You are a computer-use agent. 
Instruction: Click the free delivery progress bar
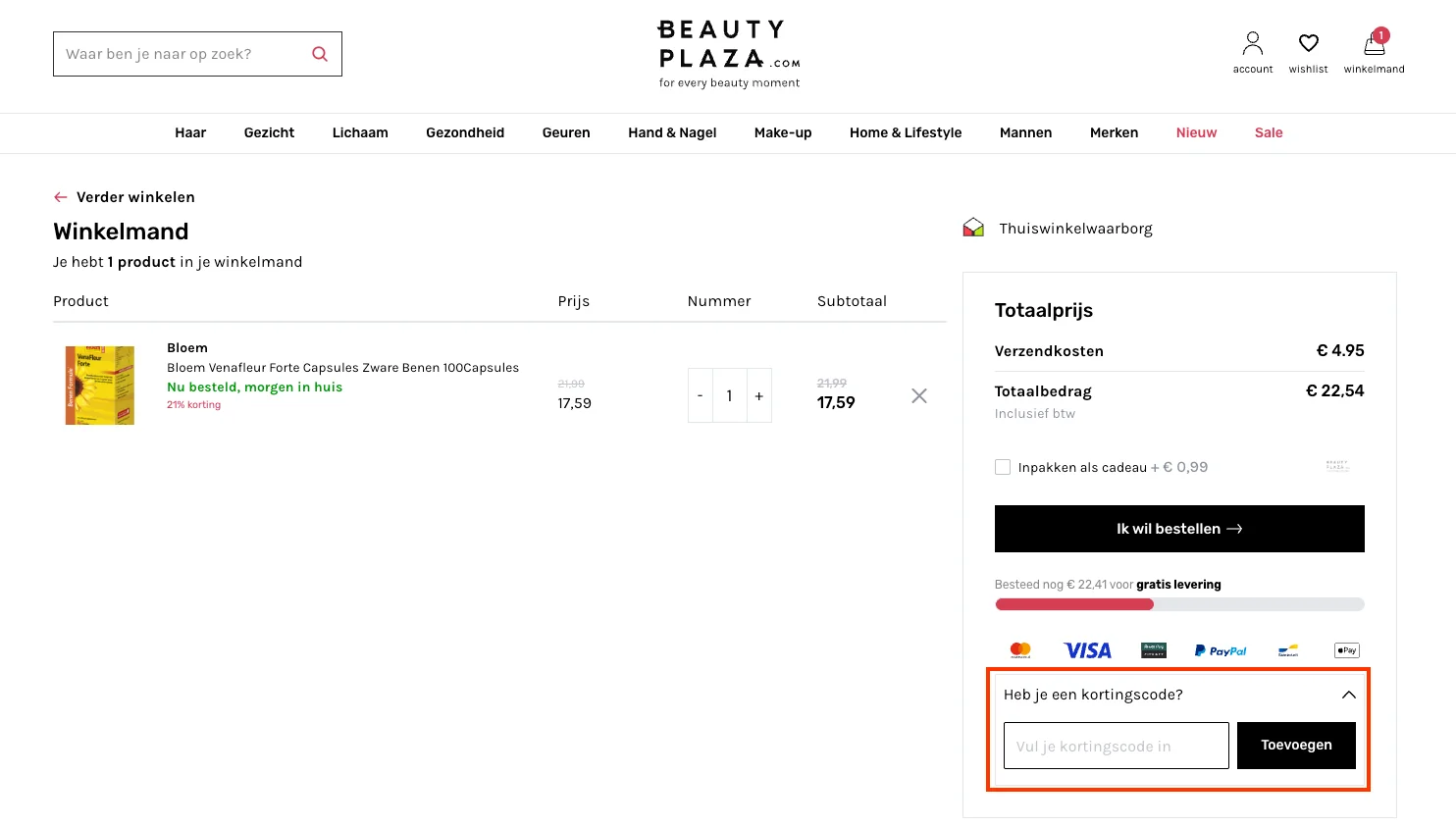point(1179,604)
